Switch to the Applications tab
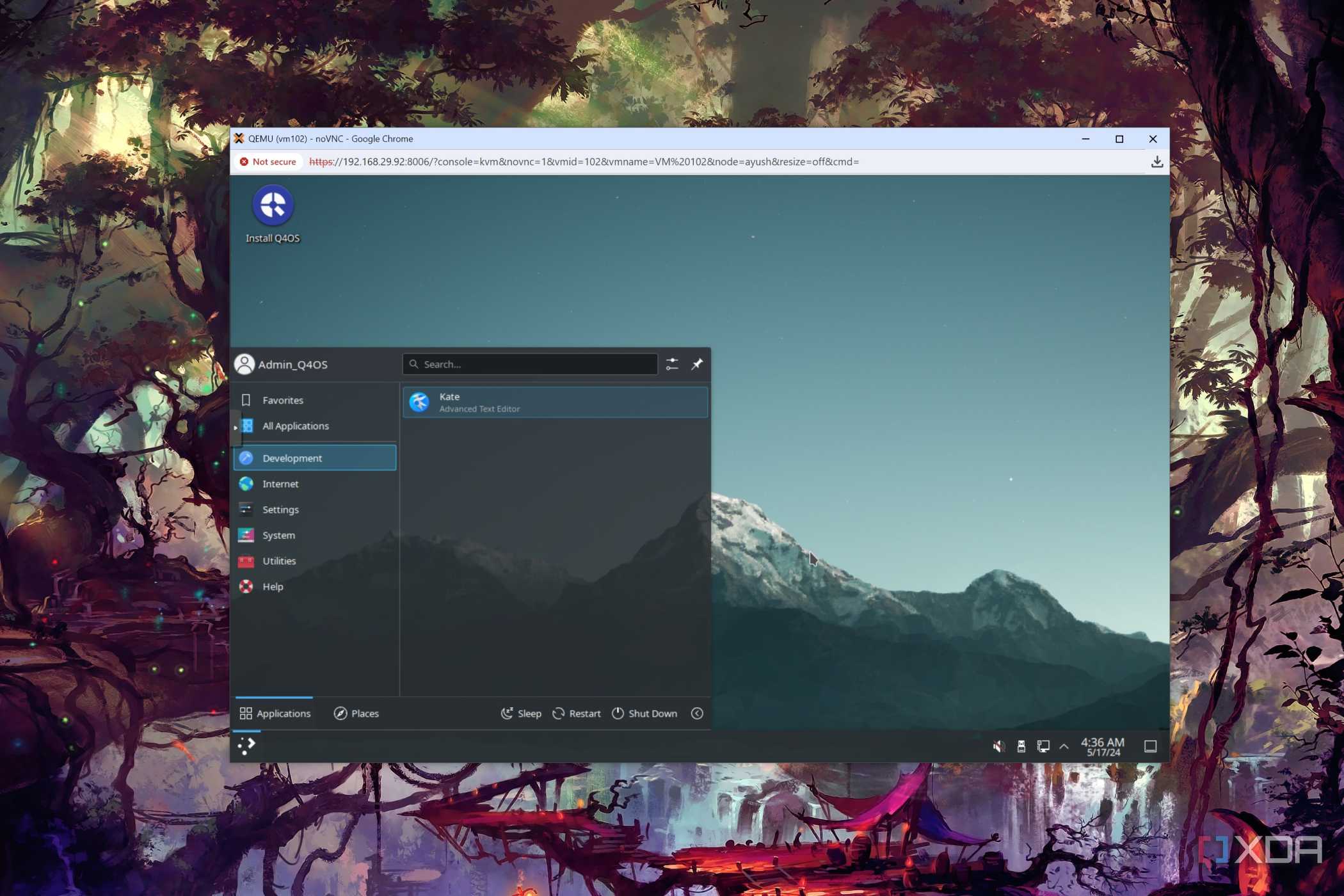Viewport: 1344px width, 896px height. point(275,713)
